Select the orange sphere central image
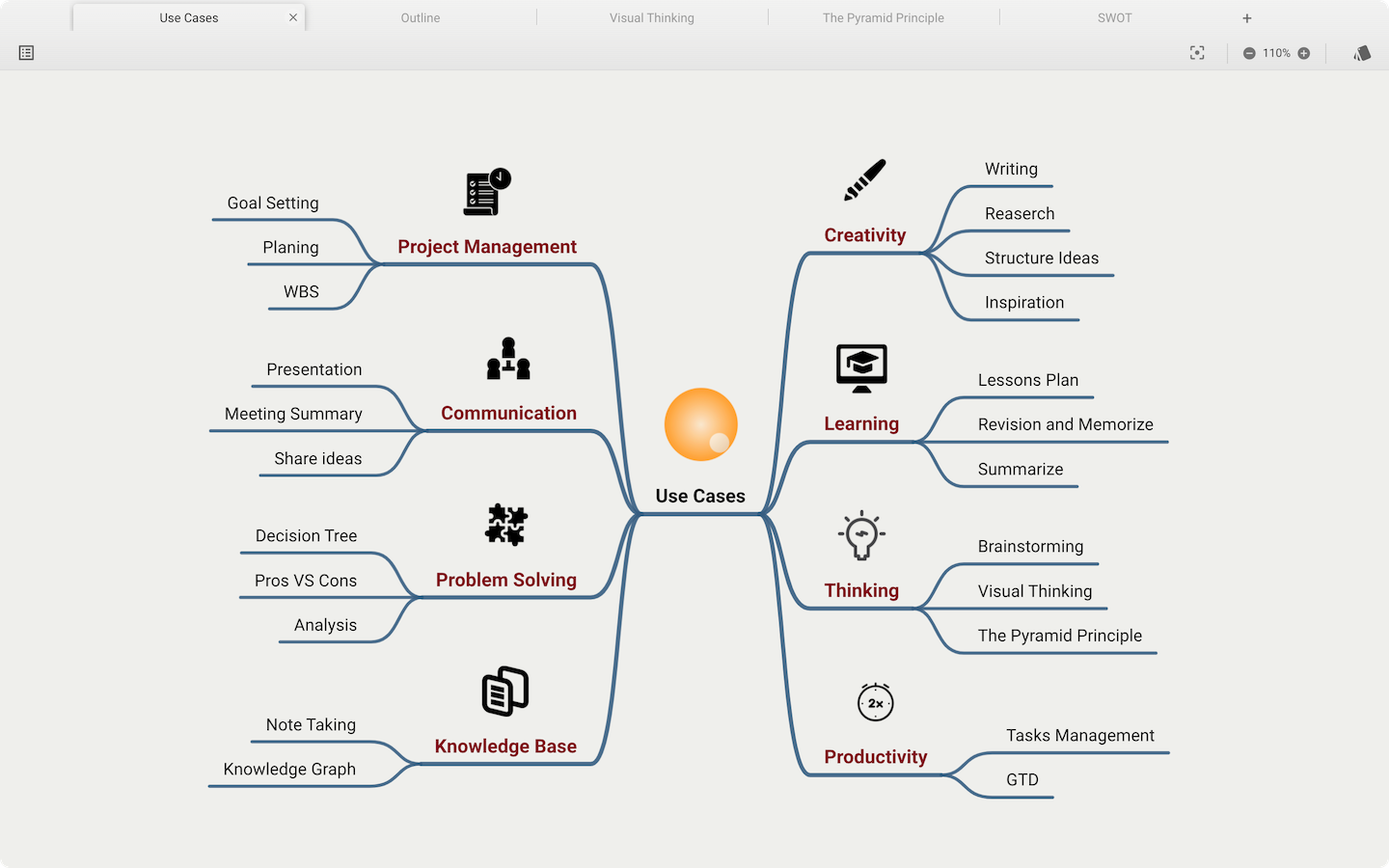This screenshot has width=1389, height=868. [701, 424]
